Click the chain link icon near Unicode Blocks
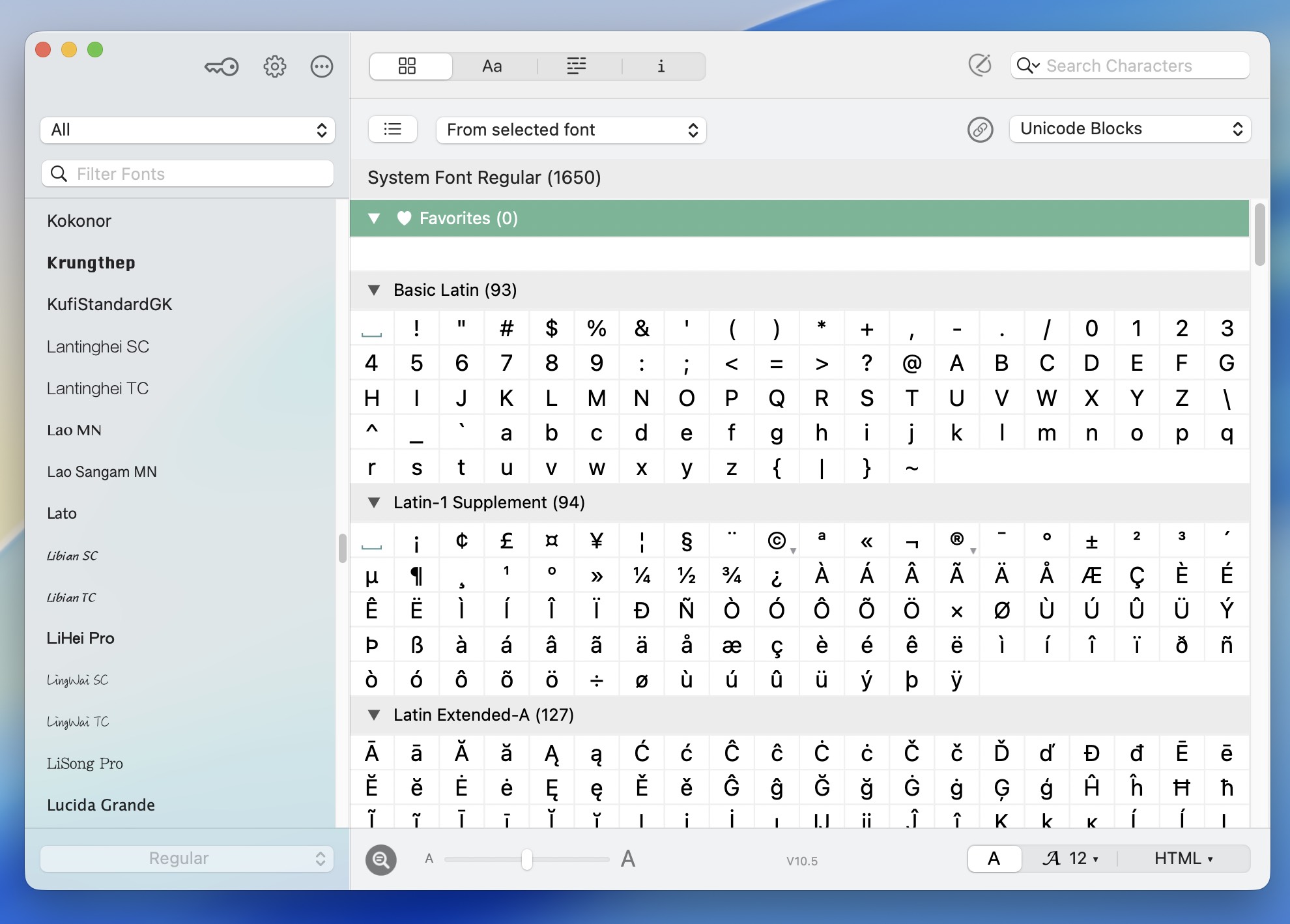 (981, 130)
